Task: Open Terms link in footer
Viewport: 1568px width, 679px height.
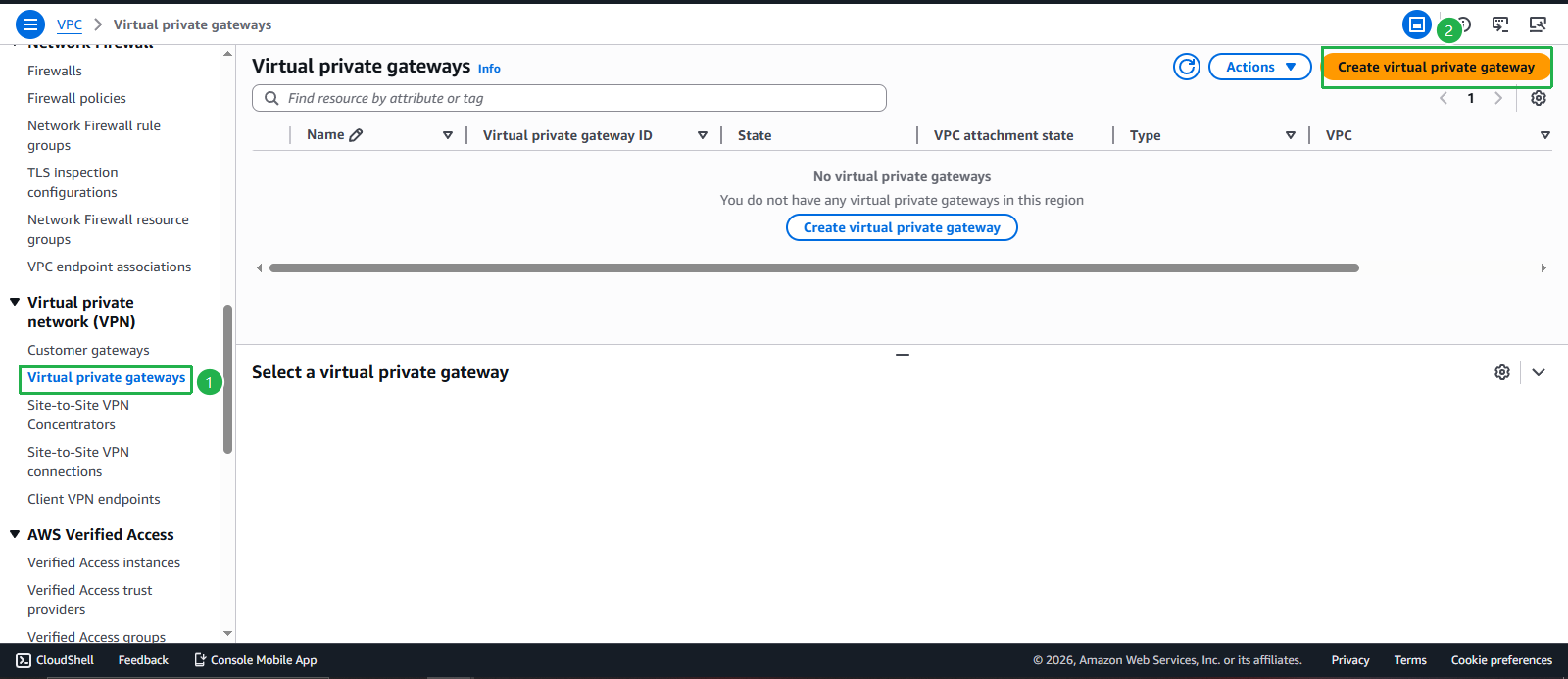Action: pyautogui.click(x=1410, y=660)
